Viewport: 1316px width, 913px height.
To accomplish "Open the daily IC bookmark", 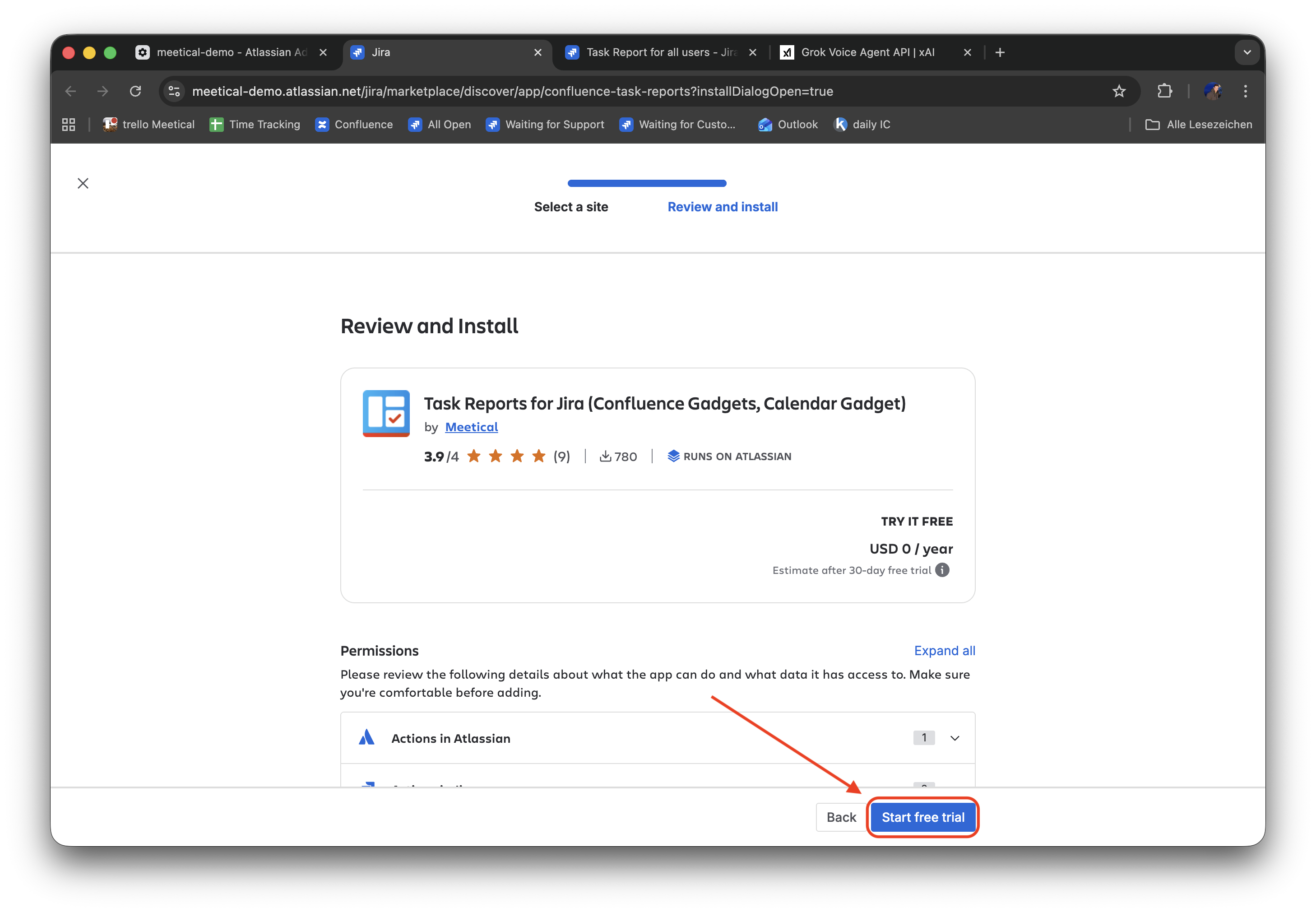I will (862, 124).
